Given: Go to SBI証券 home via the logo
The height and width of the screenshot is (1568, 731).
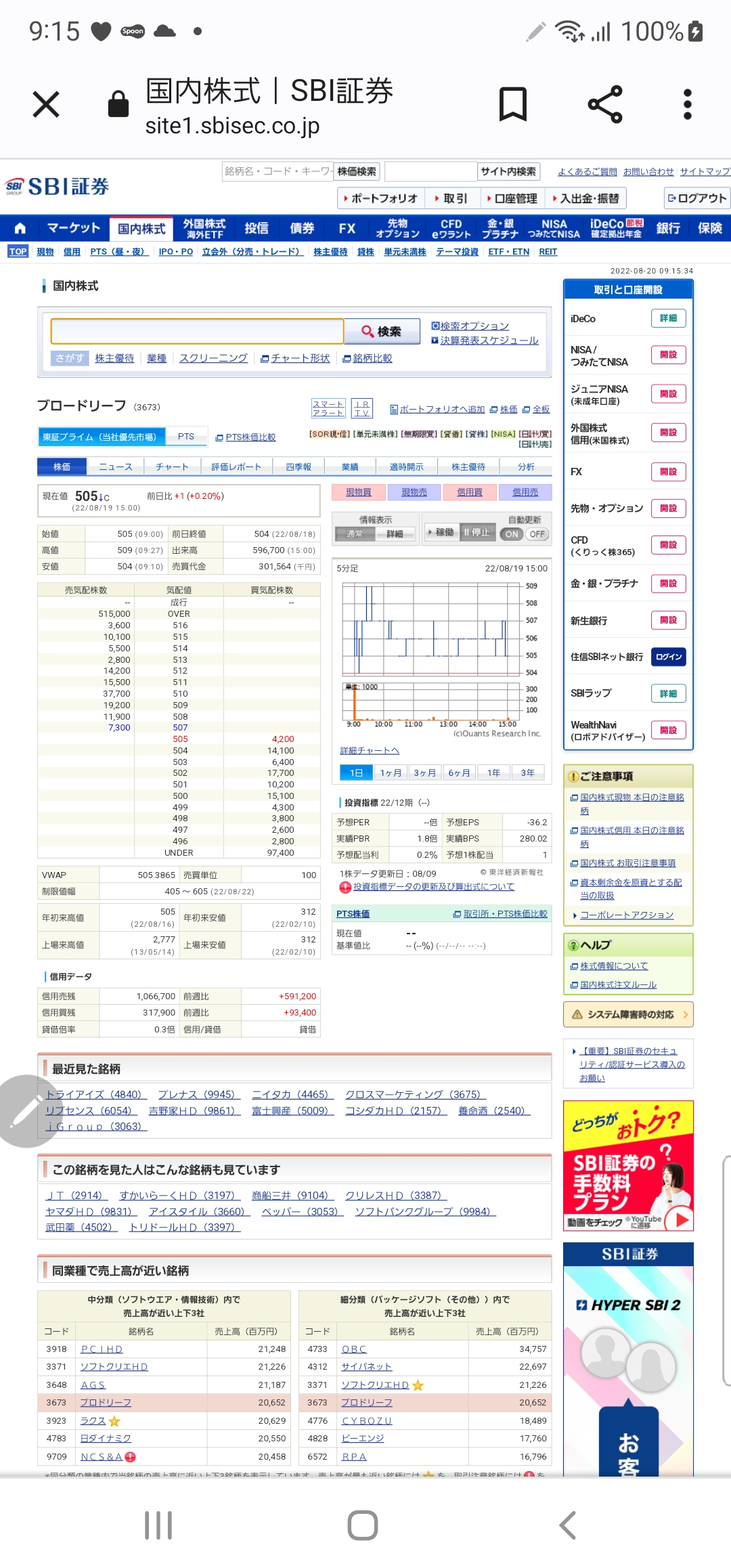Looking at the screenshot, I should tap(57, 186).
